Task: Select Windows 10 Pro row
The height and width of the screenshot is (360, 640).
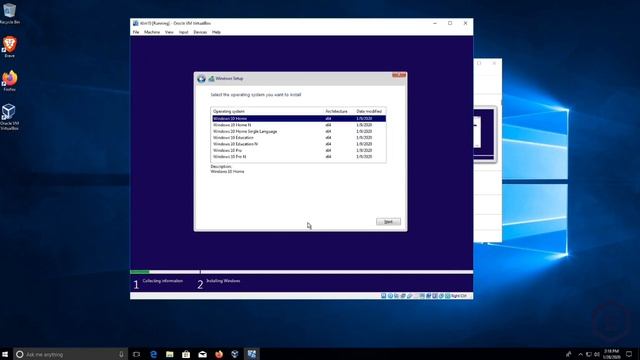Action: pos(299,150)
